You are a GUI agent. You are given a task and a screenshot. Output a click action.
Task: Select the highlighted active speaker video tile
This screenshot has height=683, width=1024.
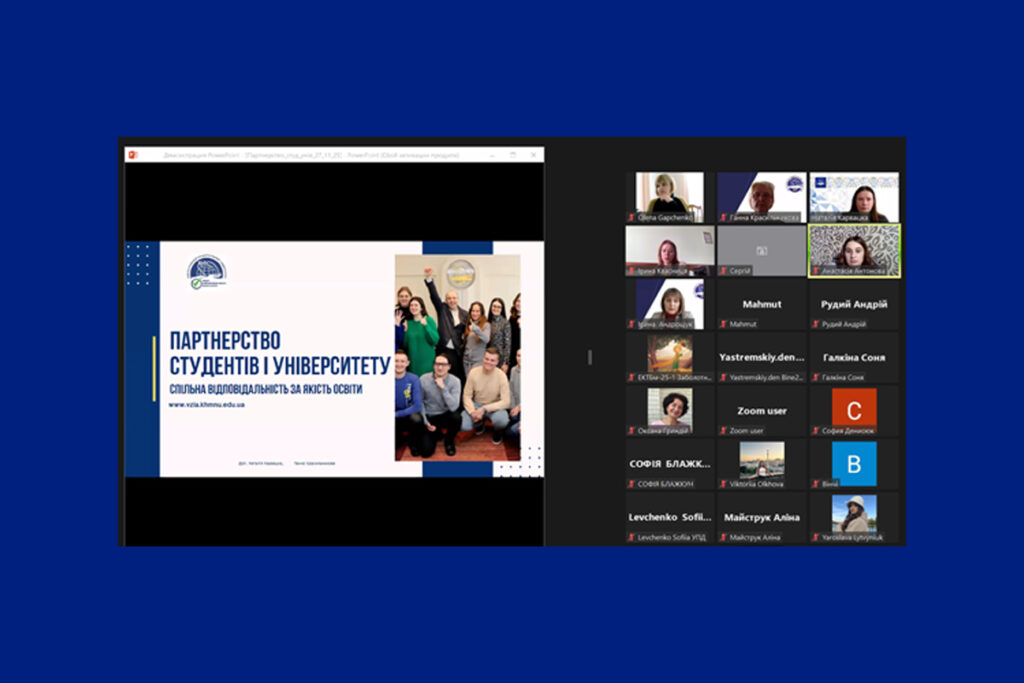[x=854, y=250]
